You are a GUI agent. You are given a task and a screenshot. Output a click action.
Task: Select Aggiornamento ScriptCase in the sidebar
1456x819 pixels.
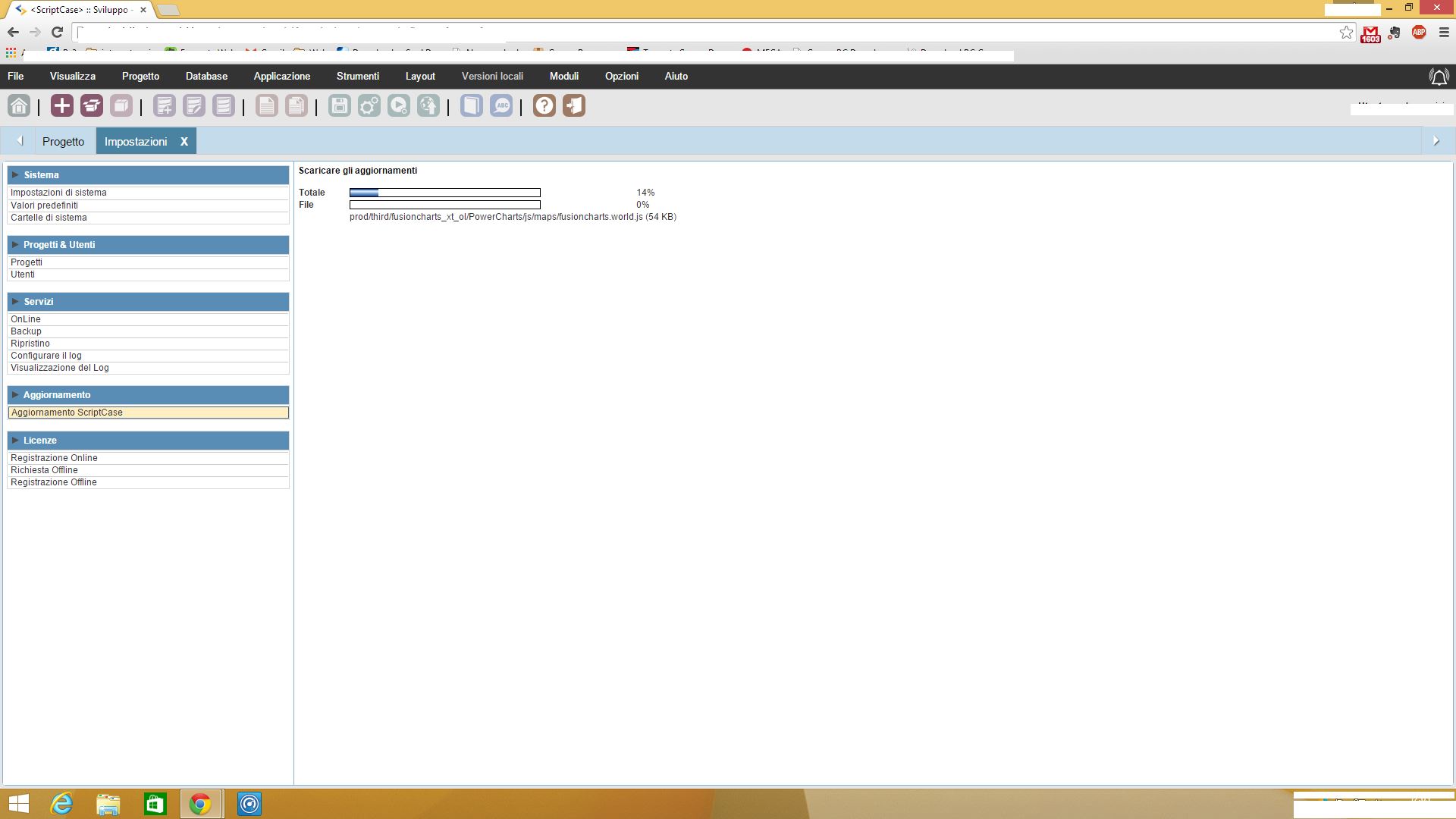click(67, 413)
